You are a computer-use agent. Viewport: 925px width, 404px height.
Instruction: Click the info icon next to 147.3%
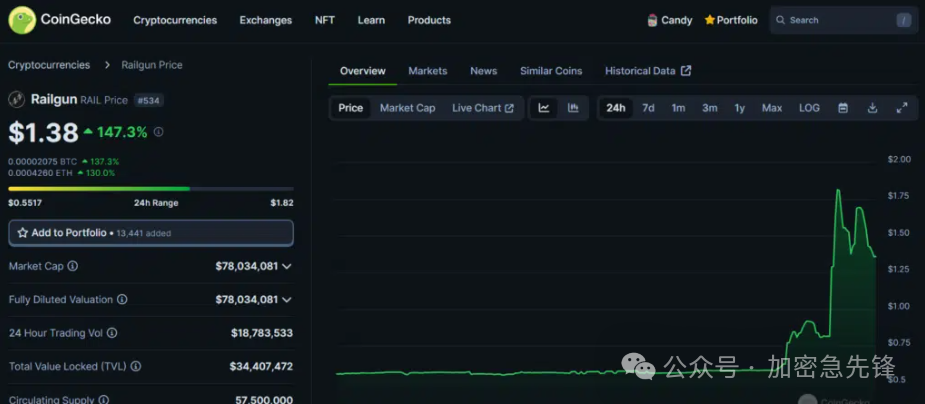click(158, 132)
